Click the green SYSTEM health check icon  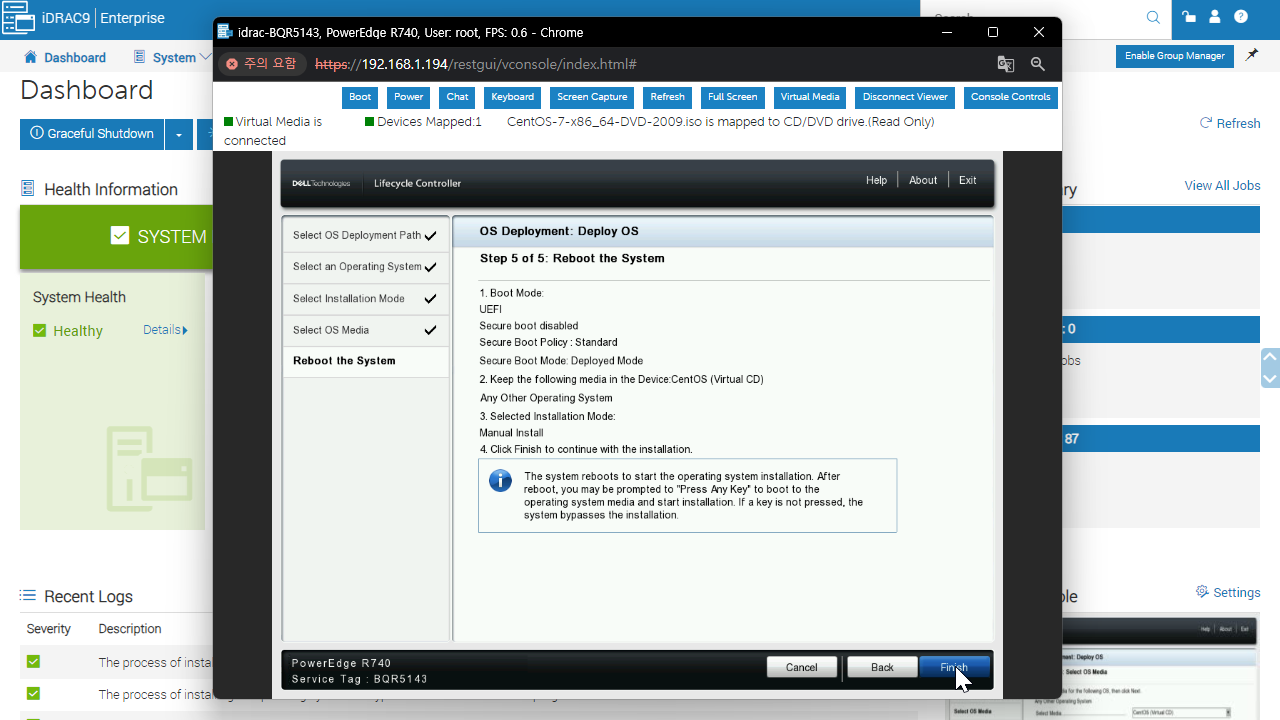[120, 236]
